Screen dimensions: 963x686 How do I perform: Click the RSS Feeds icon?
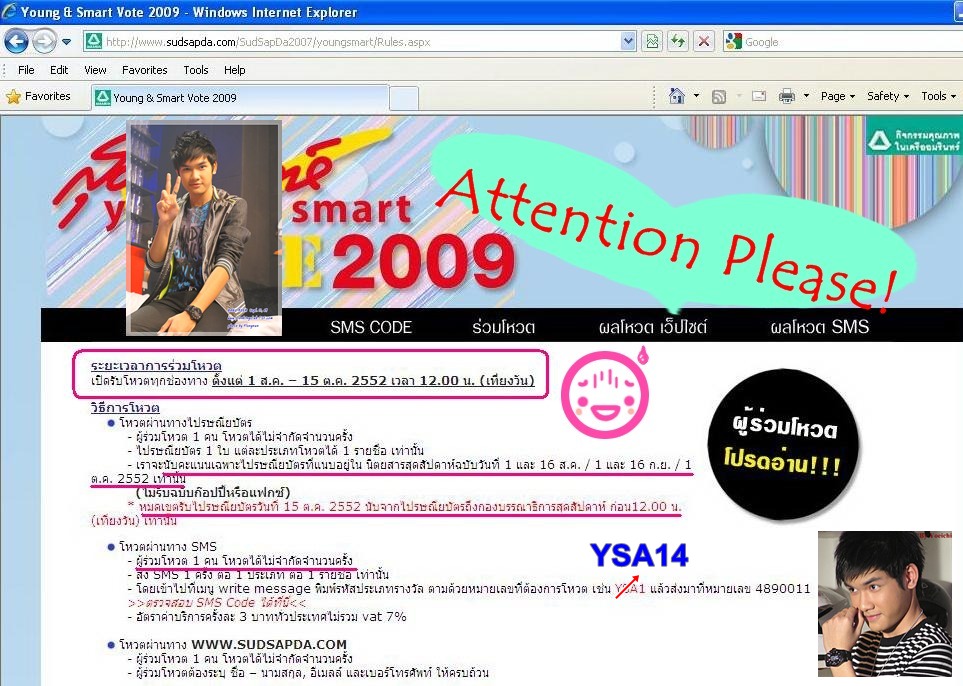coord(719,96)
